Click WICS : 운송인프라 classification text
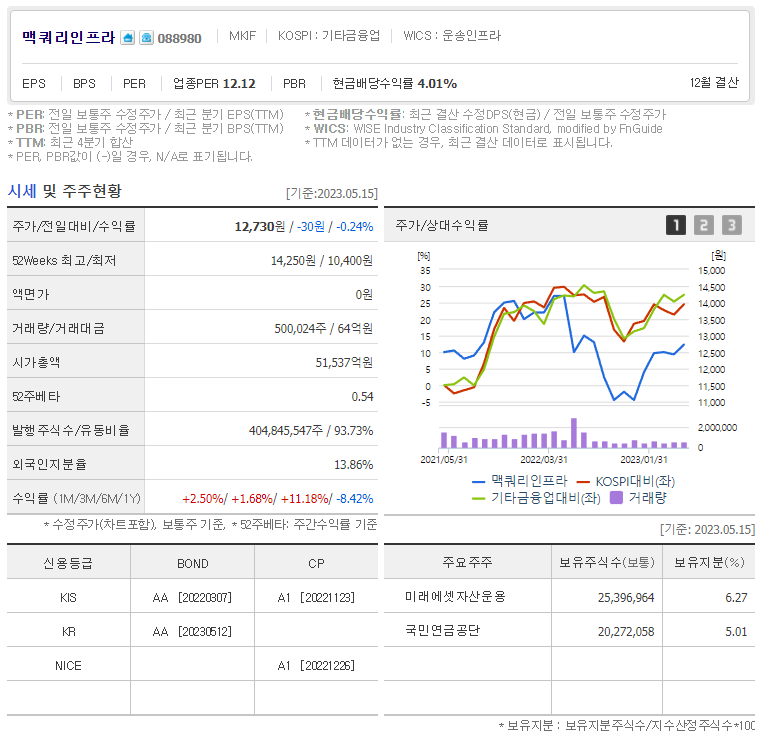769x741 pixels. (452, 36)
